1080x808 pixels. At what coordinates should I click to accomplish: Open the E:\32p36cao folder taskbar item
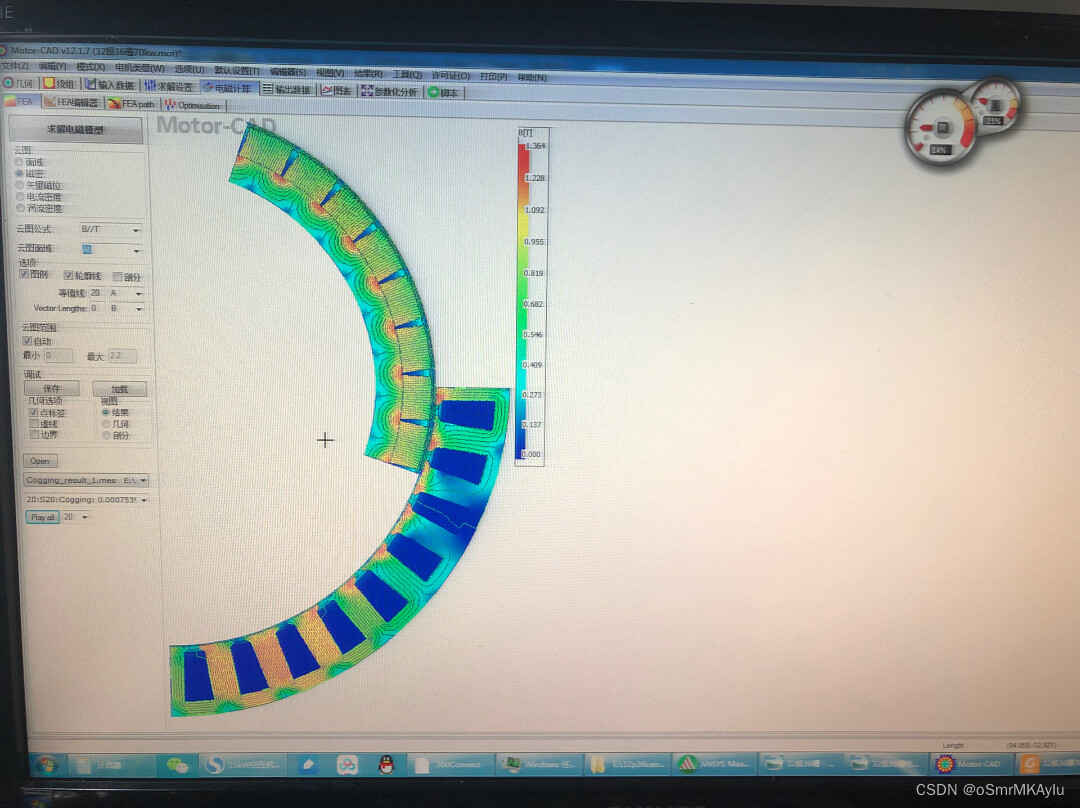(x=628, y=764)
